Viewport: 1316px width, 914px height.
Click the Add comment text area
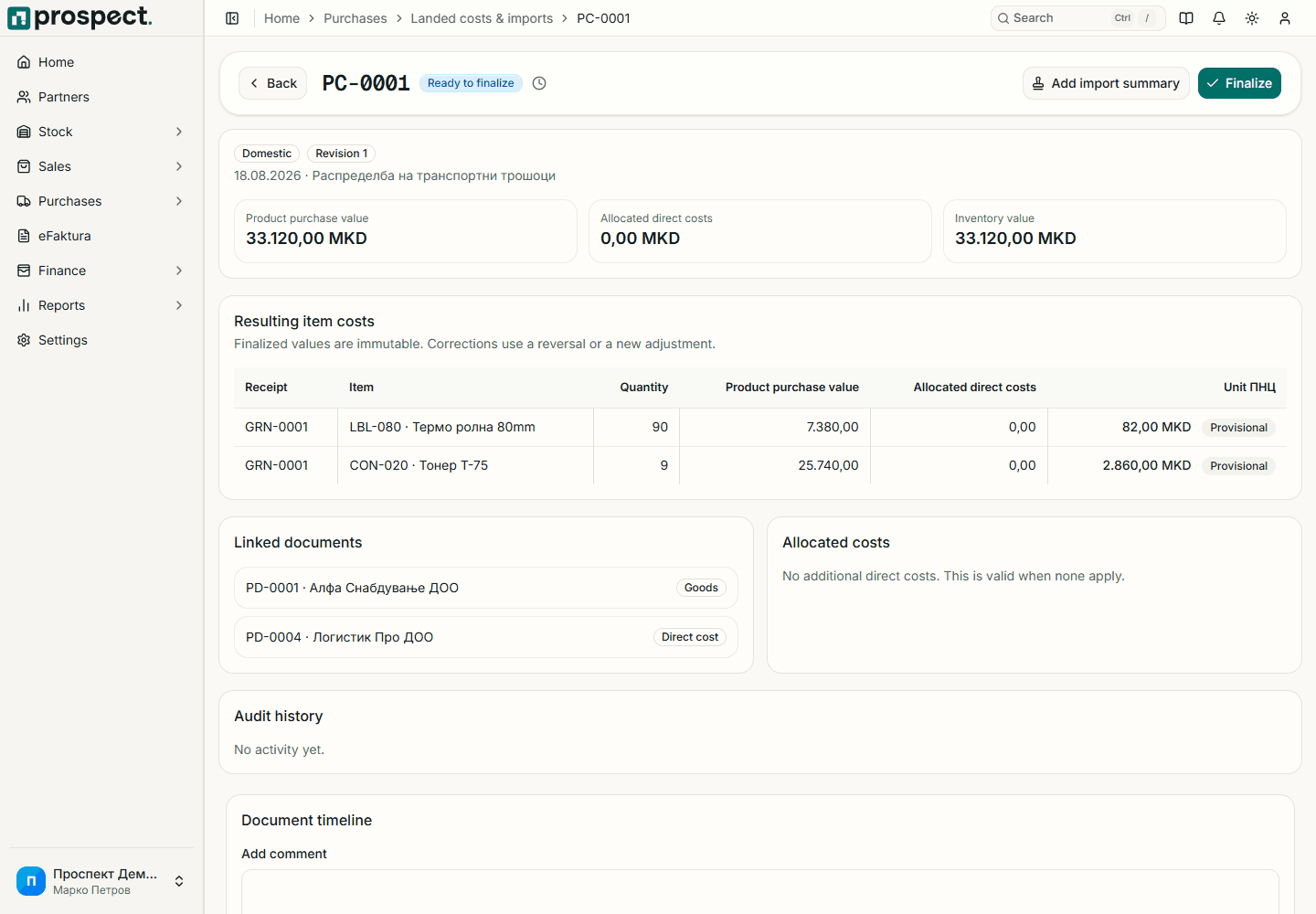[760, 891]
